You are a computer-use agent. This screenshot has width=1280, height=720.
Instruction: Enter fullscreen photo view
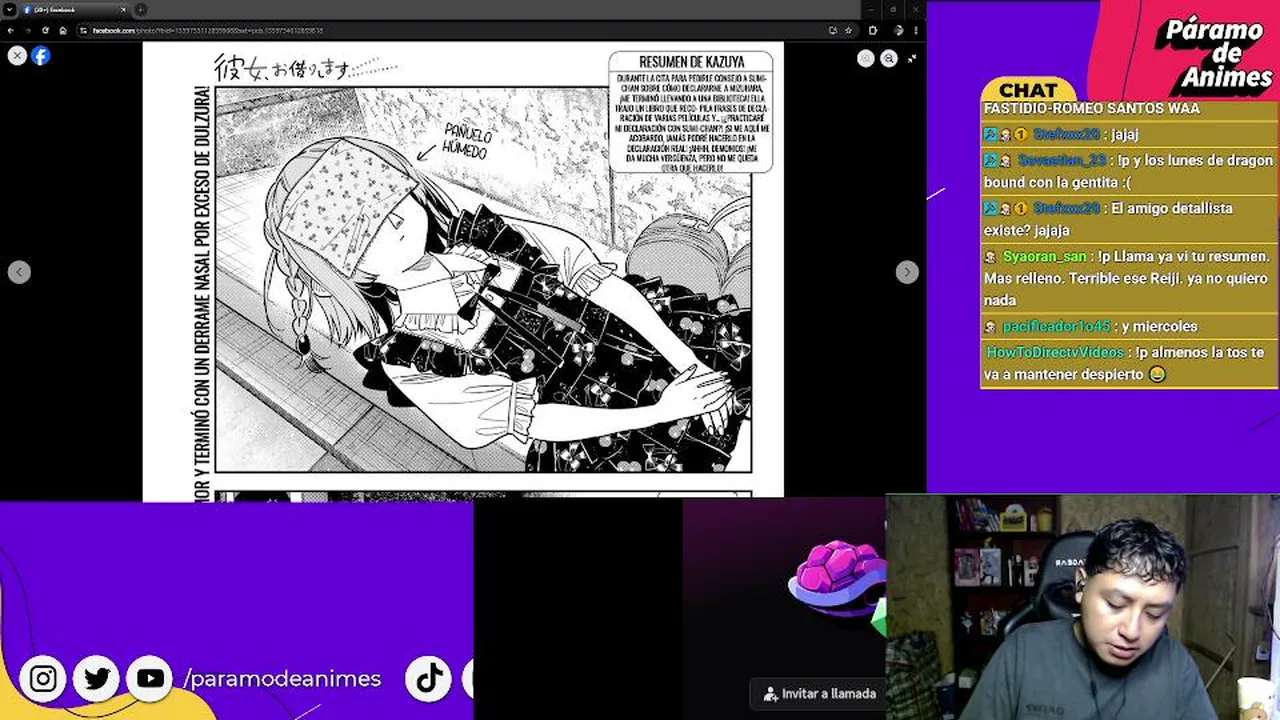tap(912, 59)
